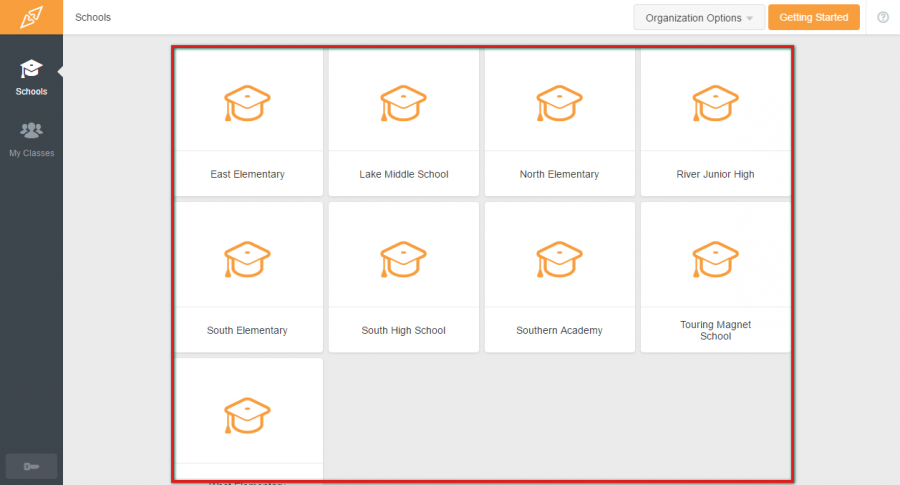900x485 pixels.
Task: Click East Elementary graduation cap icon
Action: pyautogui.click(x=247, y=103)
